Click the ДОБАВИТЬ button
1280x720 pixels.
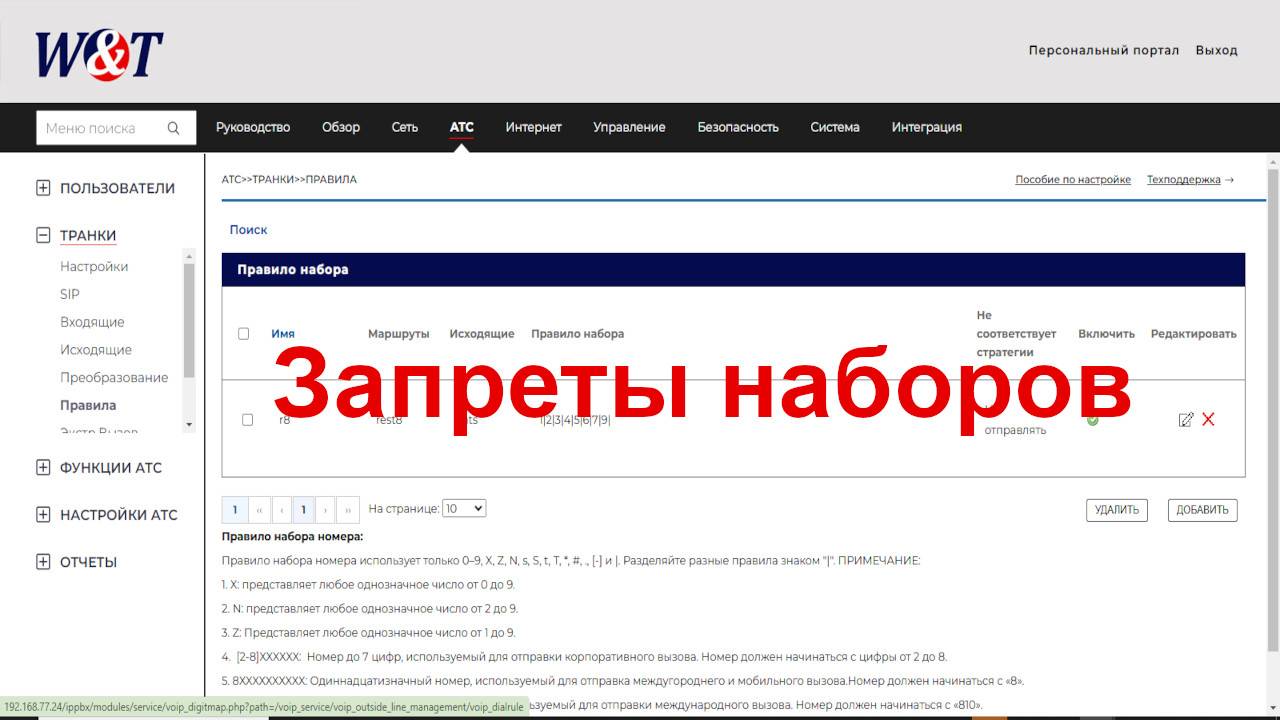pos(1203,510)
